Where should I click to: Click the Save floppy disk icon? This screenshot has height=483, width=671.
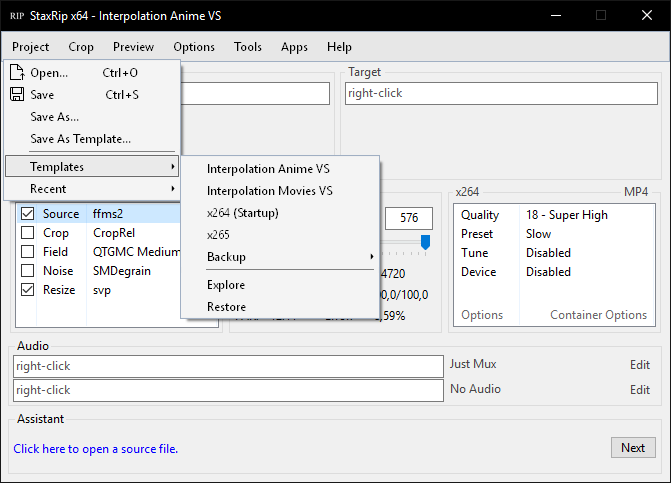coord(17,95)
